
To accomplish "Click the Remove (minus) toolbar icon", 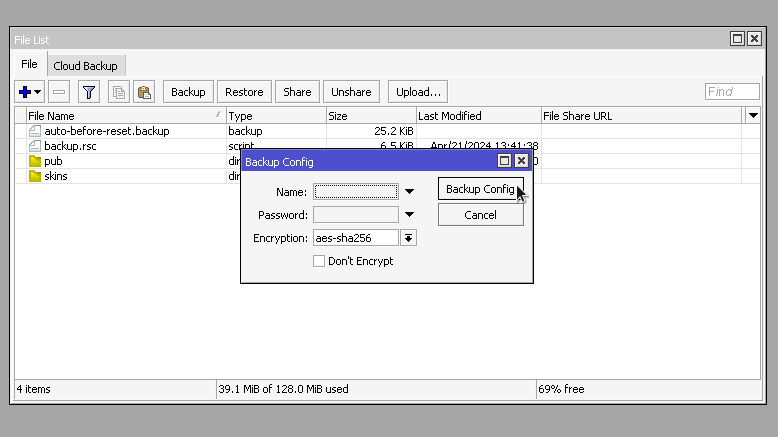I will (59, 92).
